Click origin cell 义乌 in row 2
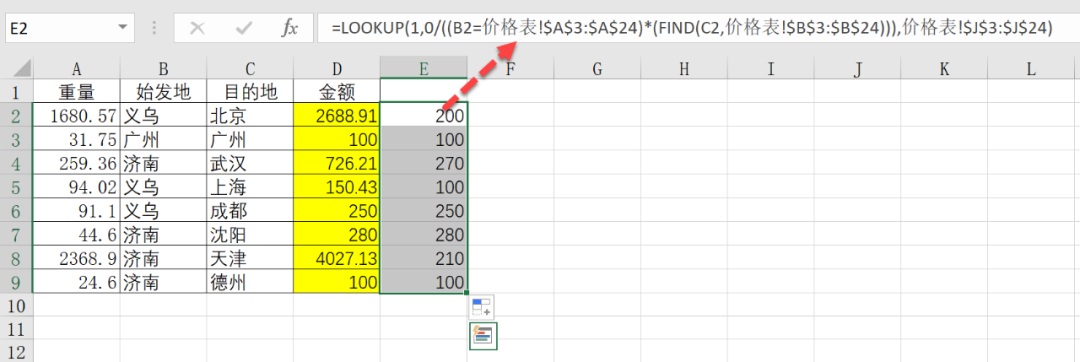Image resolution: width=1080 pixels, height=362 pixels. 163,115
